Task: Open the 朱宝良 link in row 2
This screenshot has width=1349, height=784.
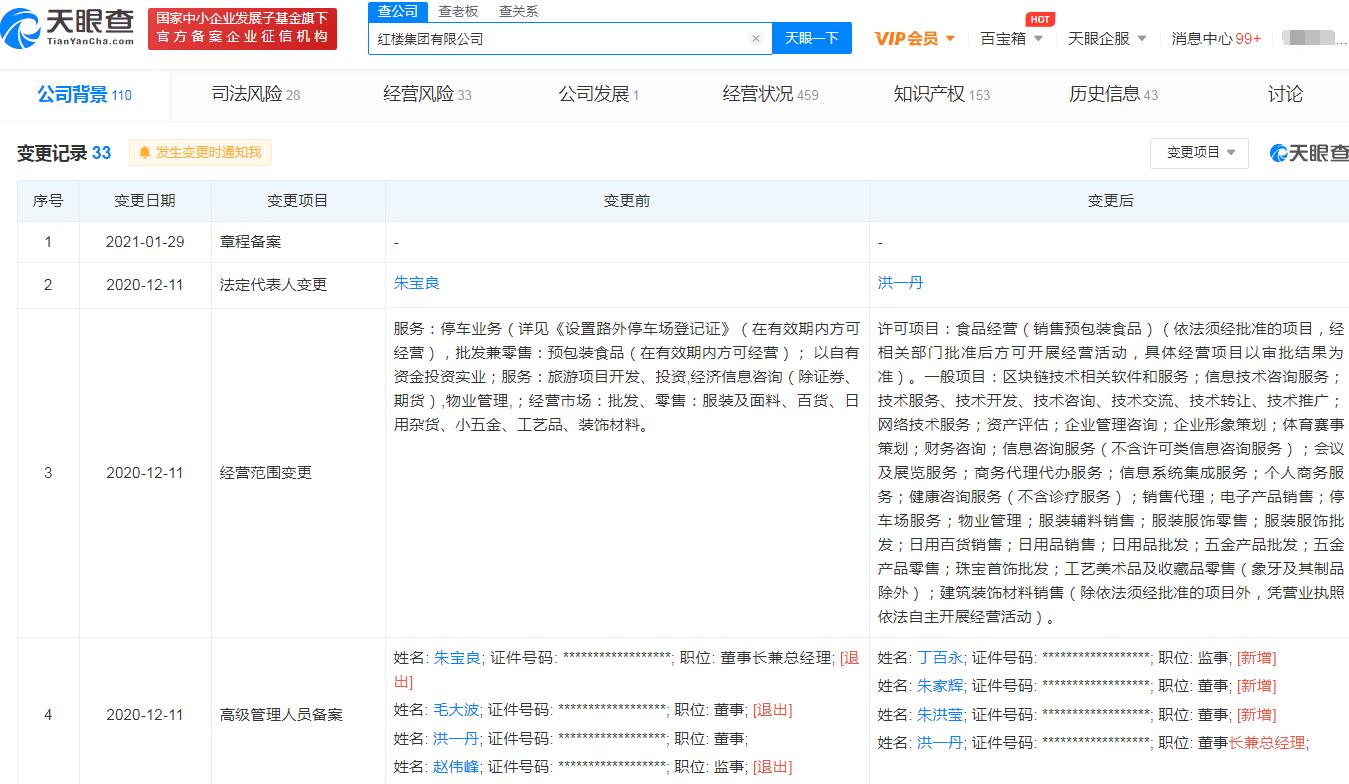Action: [416, 283]
